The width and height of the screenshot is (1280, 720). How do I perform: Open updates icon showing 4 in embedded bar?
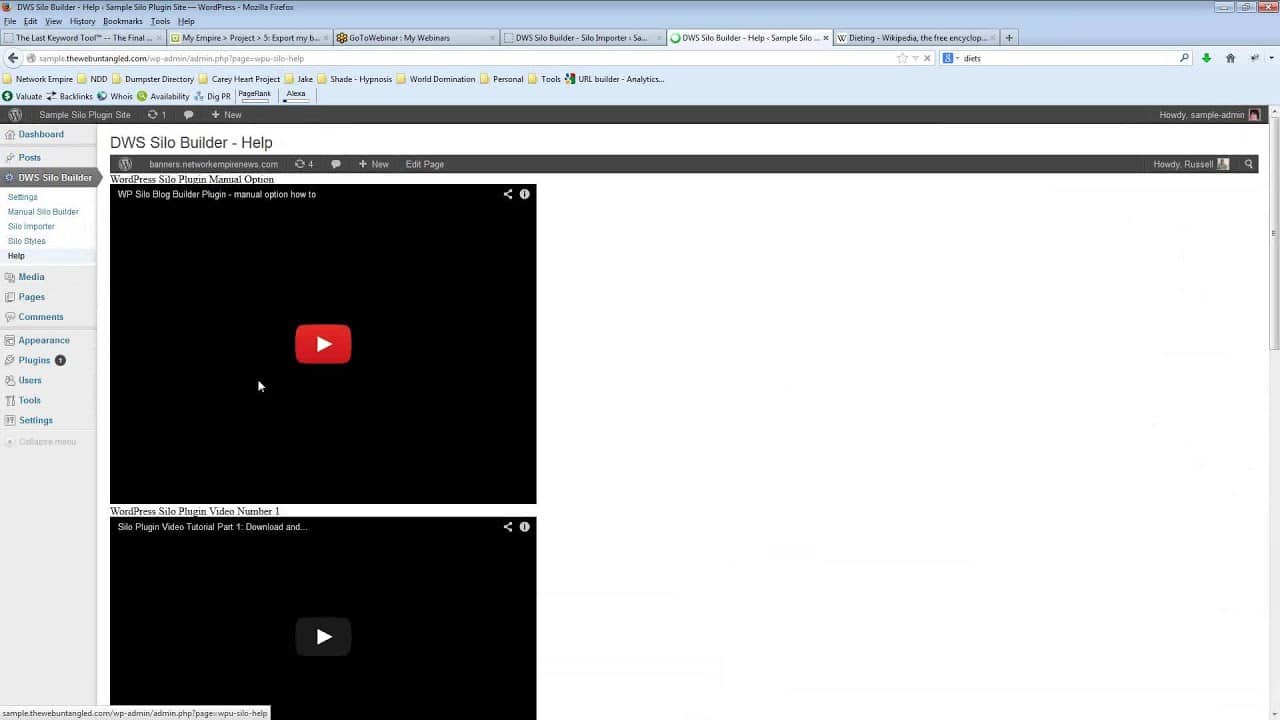click(x=304, y=164)
